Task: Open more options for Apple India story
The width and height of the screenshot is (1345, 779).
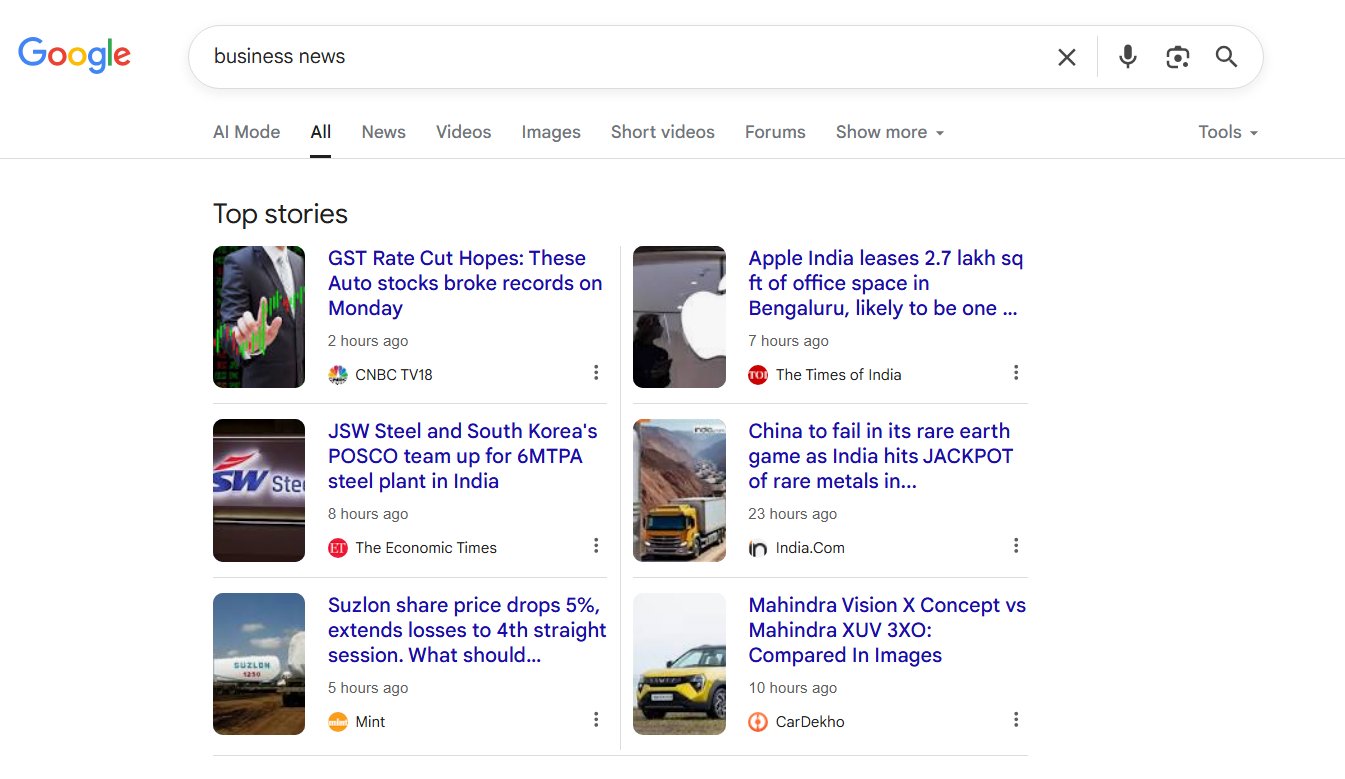Action: click(x=1016, y=373)
